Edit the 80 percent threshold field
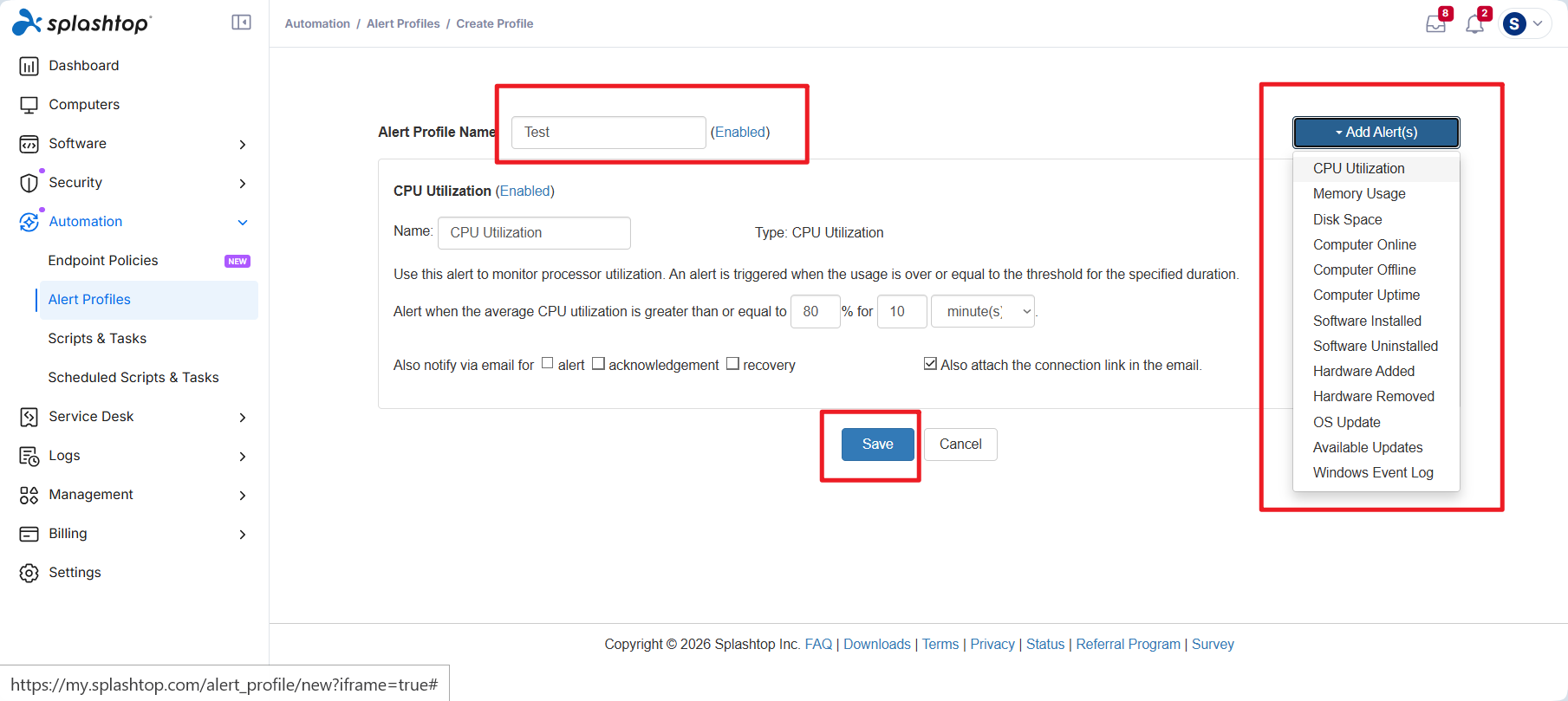The width and height of the screenshot is (1568, 701). pos(815,311)
